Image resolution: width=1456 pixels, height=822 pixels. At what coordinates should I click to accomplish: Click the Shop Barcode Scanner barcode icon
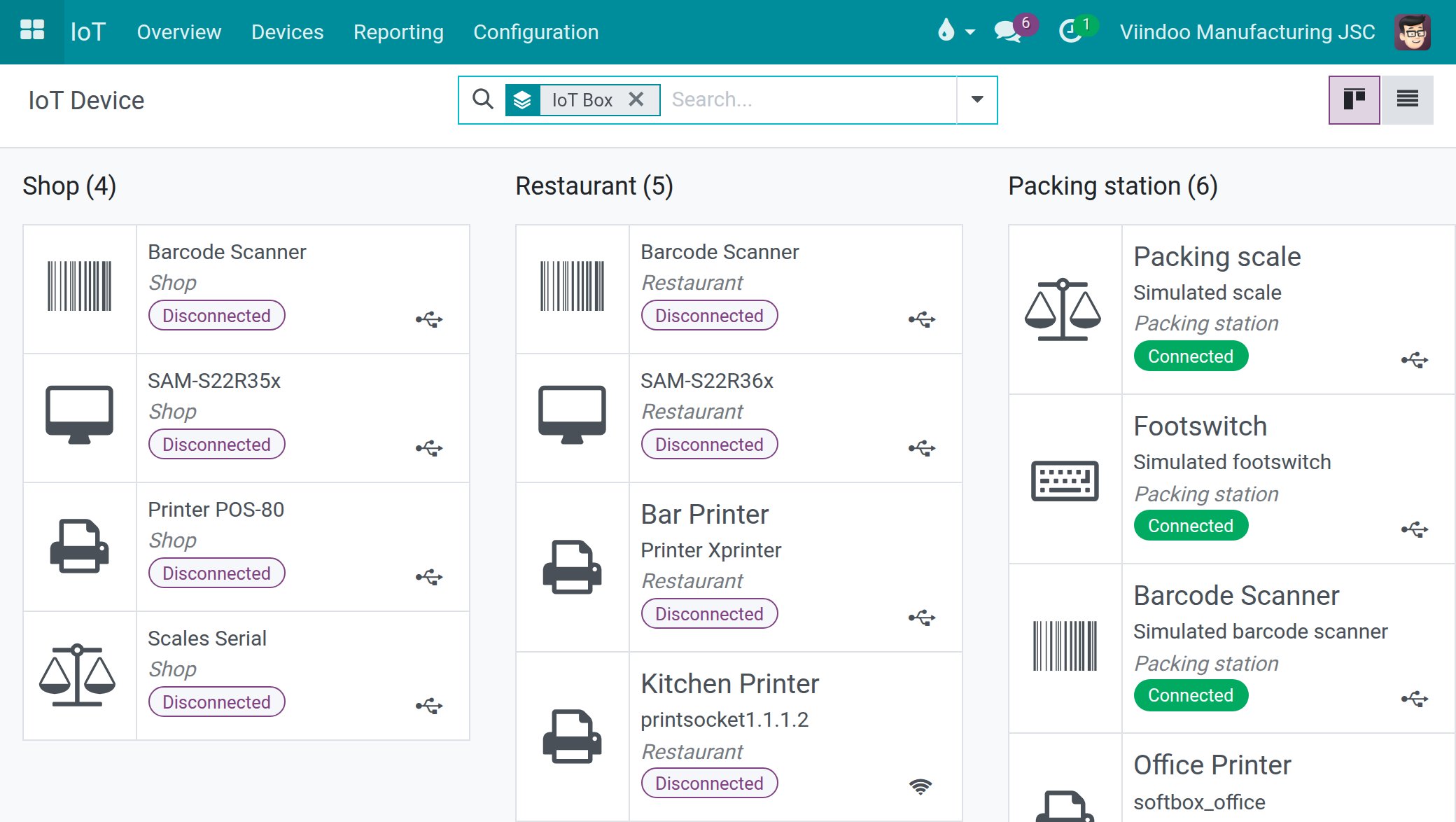coord(79,286)
